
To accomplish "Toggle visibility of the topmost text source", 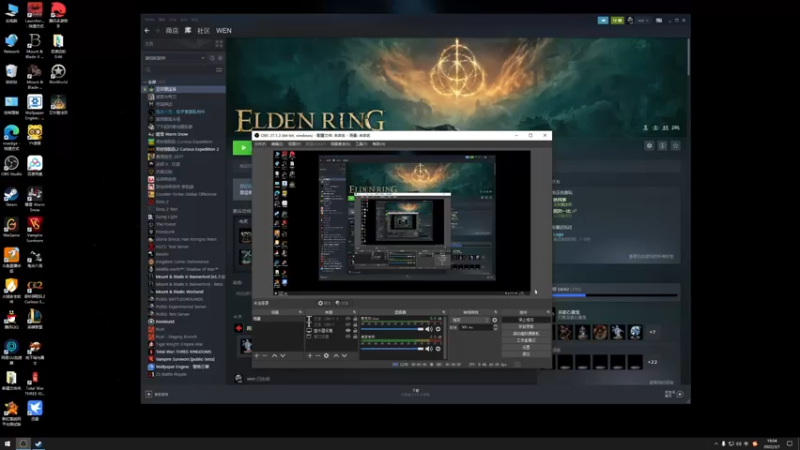I will tap(348, 319).
